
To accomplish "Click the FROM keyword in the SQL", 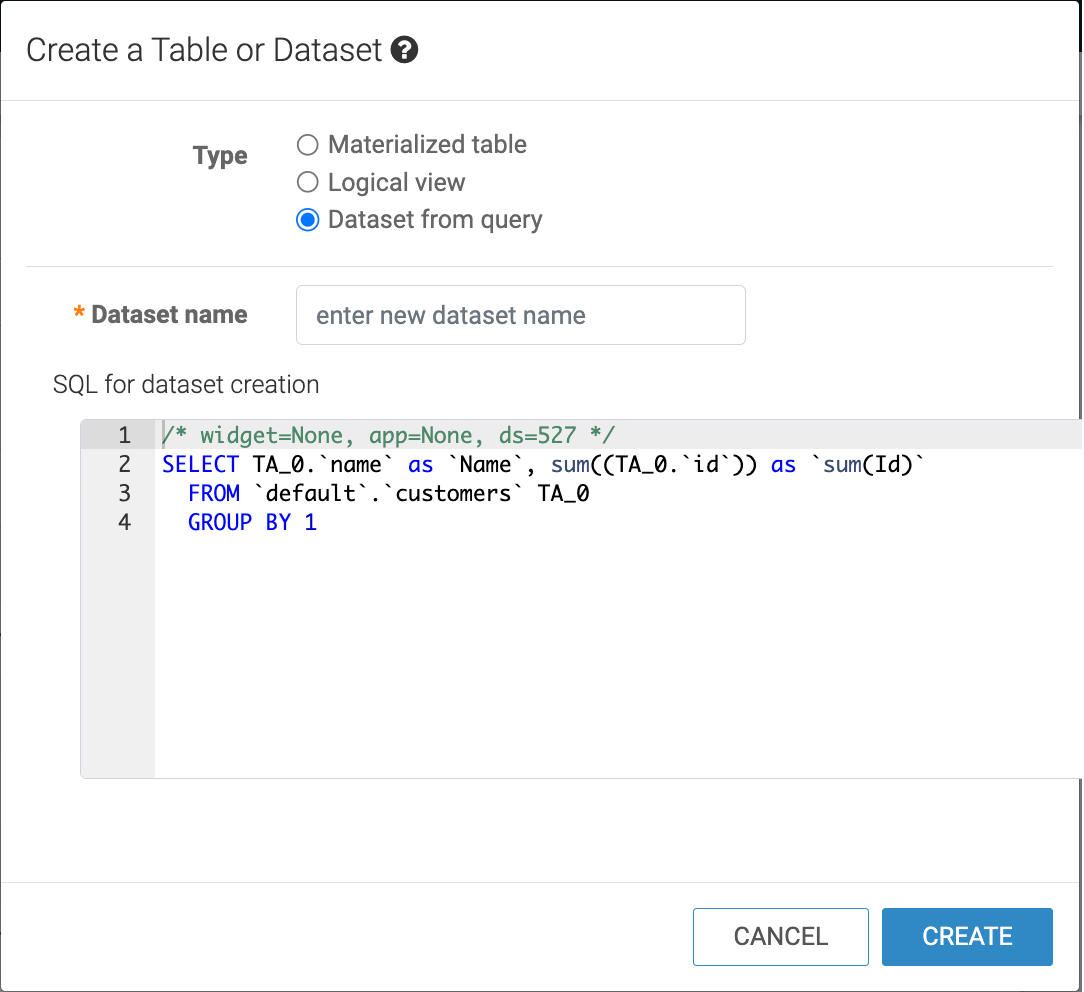I will pyautogui.click(x=214, y=493).
